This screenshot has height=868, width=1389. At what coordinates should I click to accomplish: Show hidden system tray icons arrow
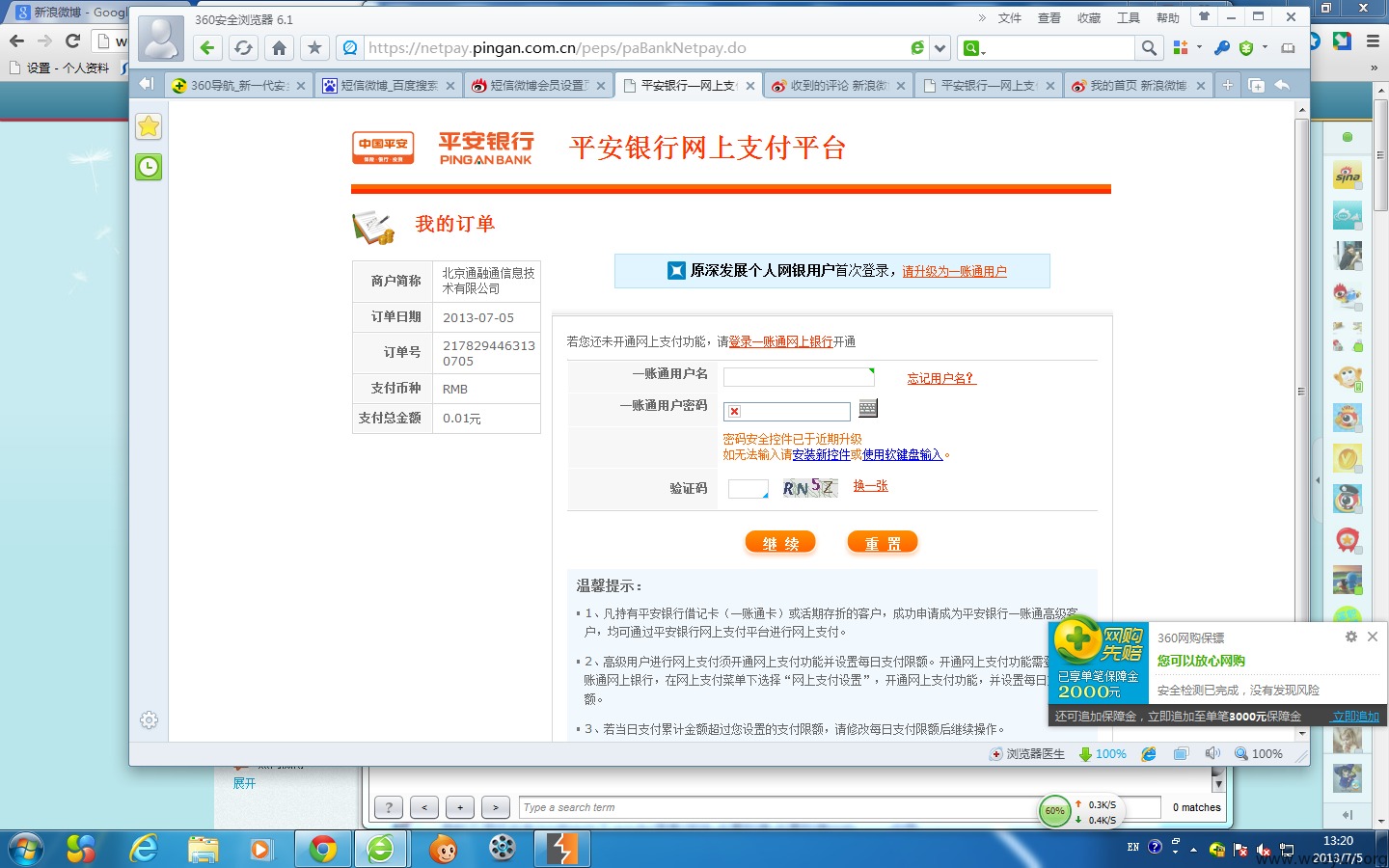tap(1193, 850)
